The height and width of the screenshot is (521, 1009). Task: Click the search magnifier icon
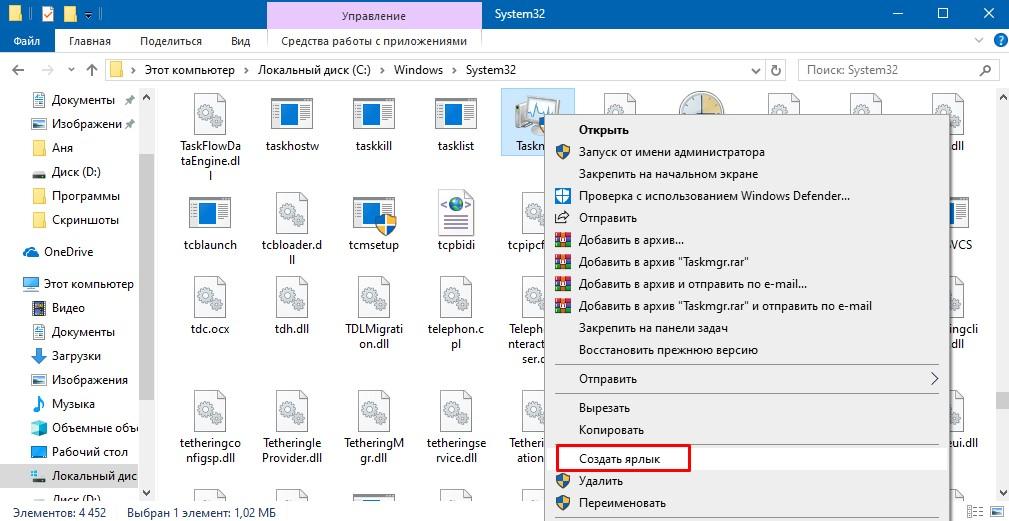tap(985, 70)
